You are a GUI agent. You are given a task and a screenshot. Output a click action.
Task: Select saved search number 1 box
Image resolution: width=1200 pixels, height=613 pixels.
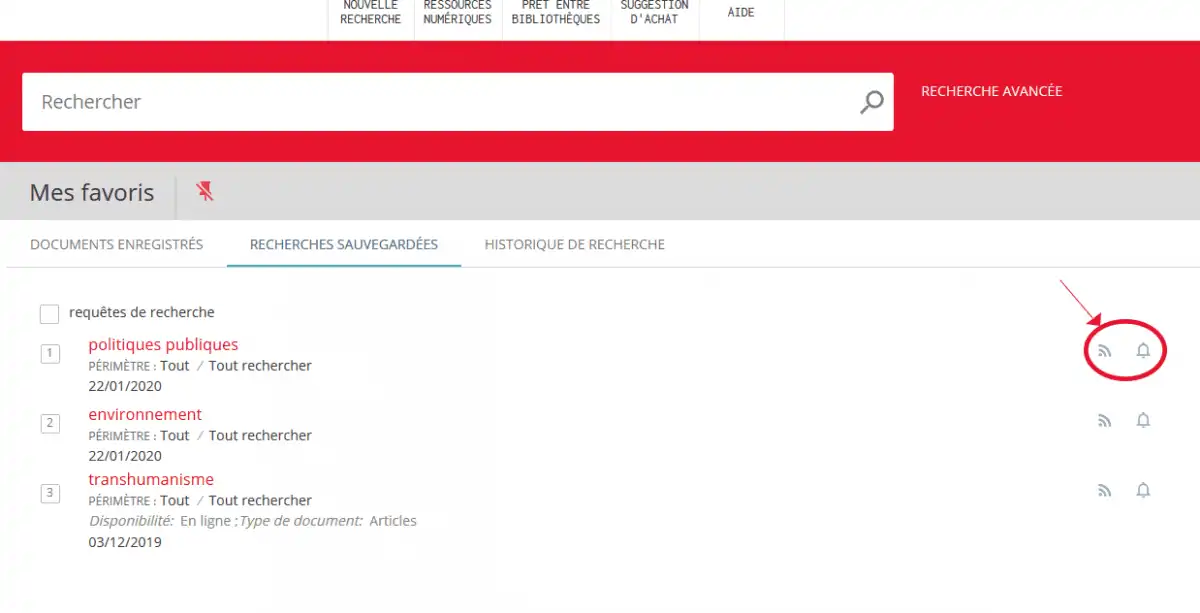tap(50, 353)
